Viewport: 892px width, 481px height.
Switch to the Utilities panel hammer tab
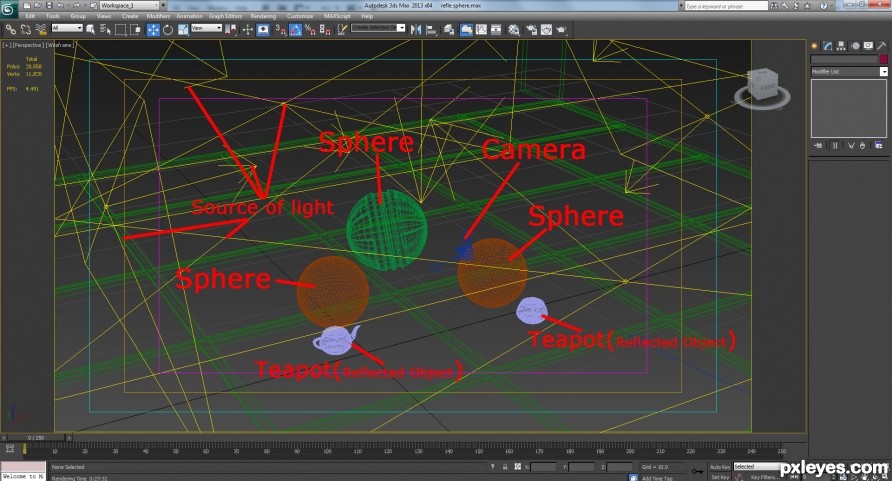click(x=882, y=46)
